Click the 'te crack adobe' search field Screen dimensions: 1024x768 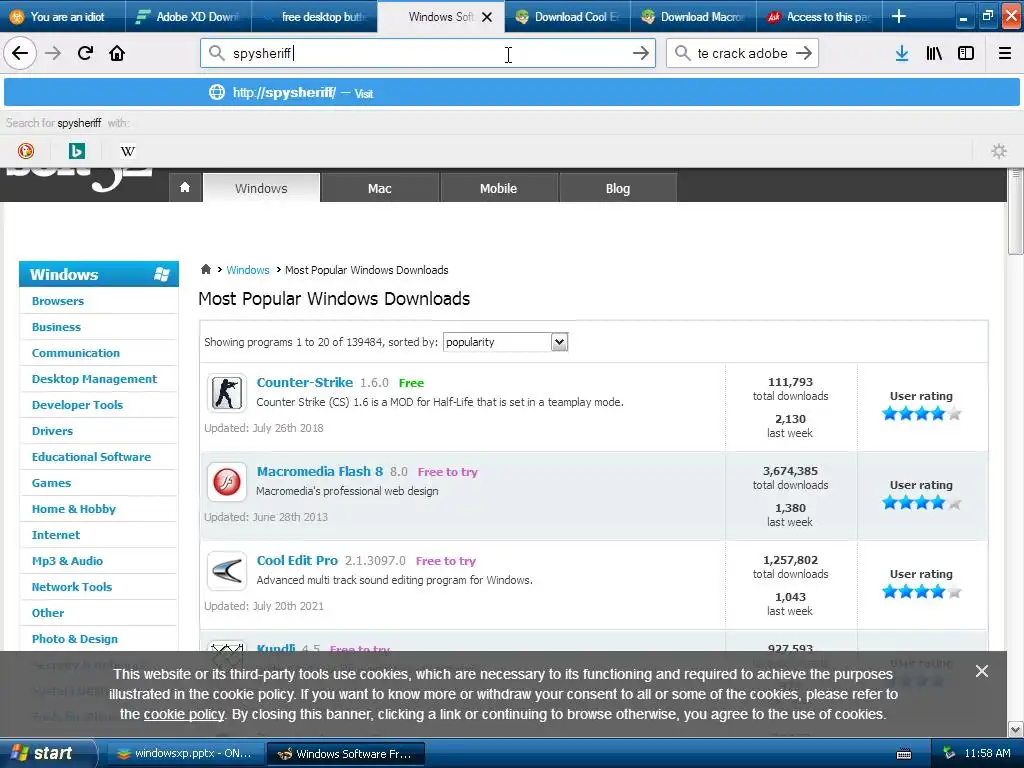[742, 53]
